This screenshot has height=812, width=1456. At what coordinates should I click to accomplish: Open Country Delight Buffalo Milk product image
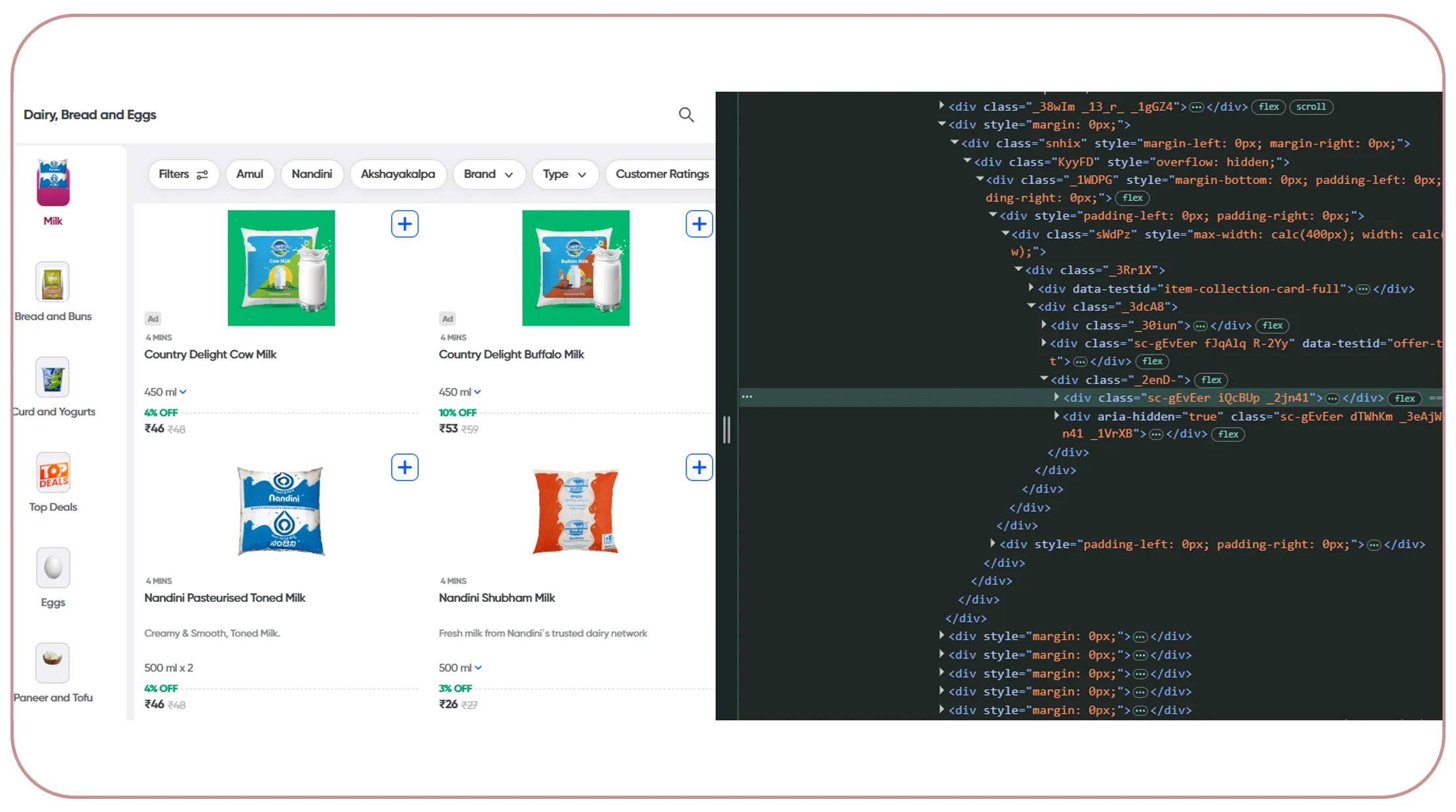tap(576, 268)
